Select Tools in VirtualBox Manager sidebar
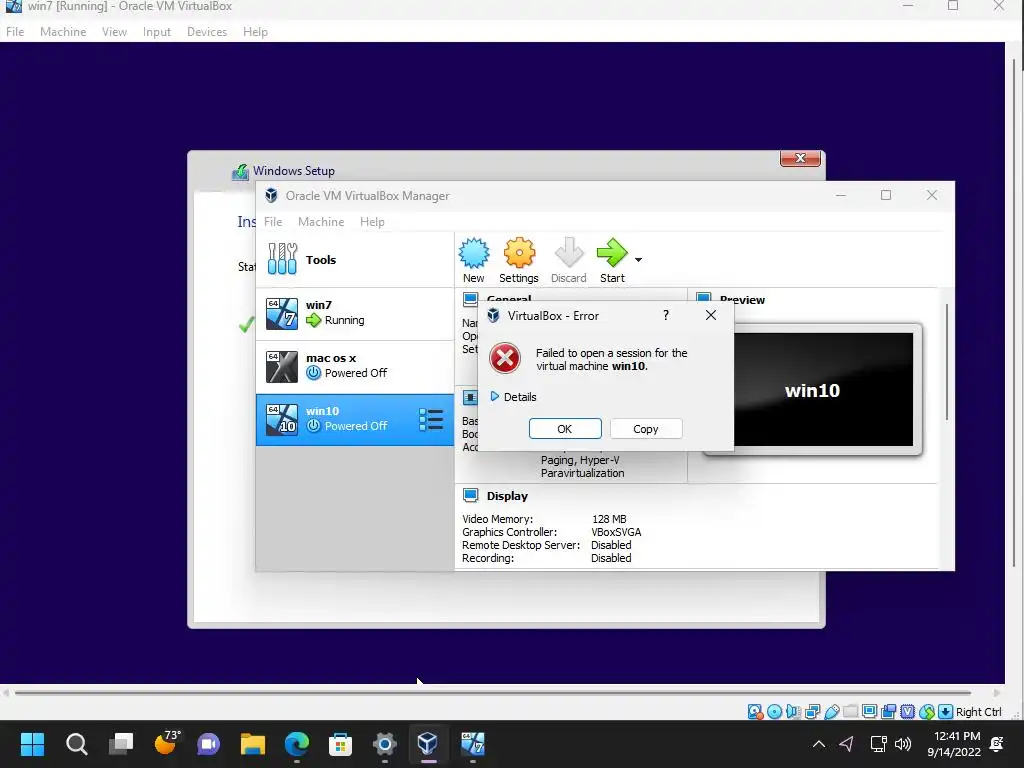Viewport: 1024px width, 768px height. pyautogui.click(x=355, y=259)
